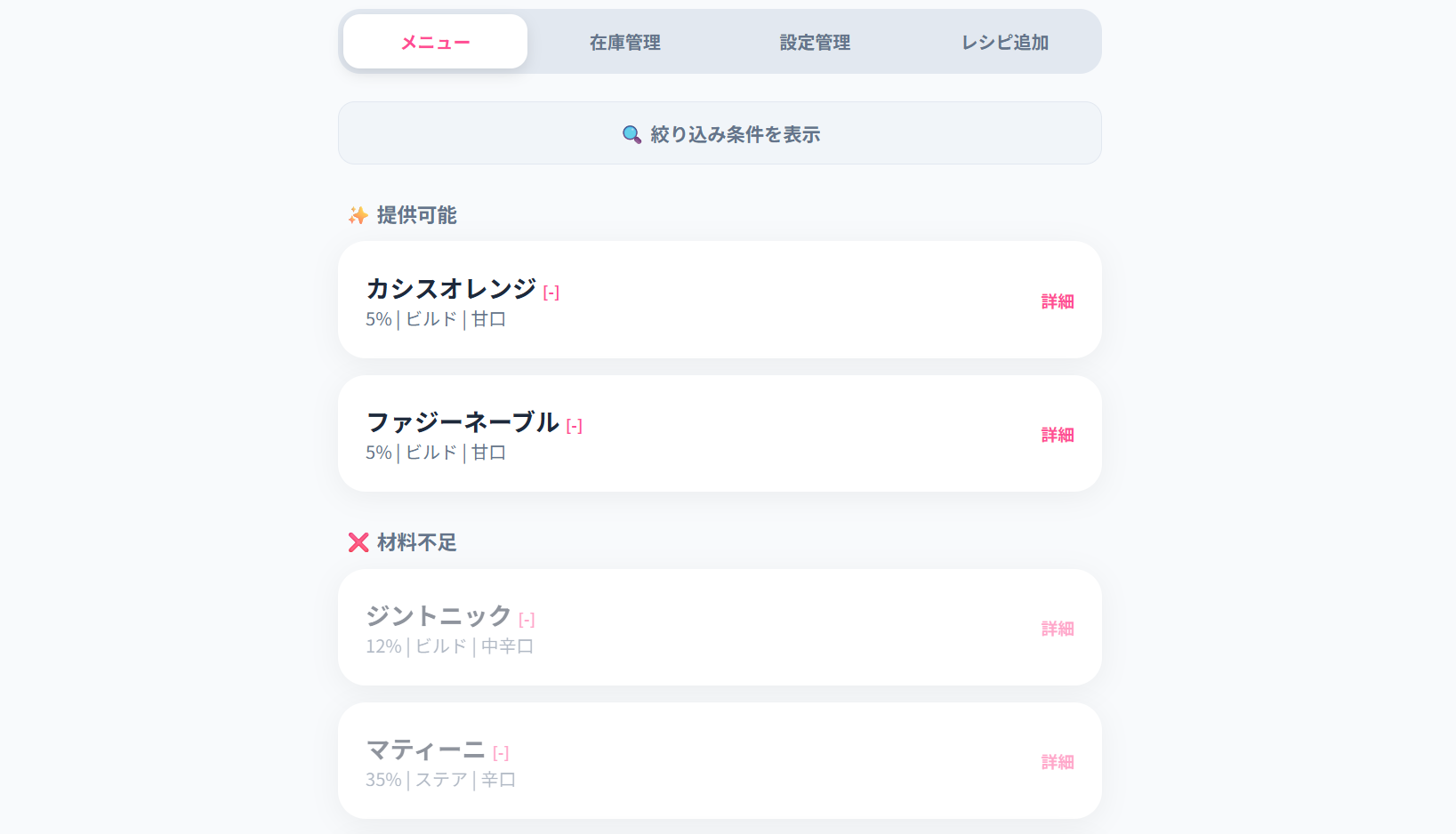Click the sparkle icon next to 提供可能
This screenshot has height=834, width=1456.
point(358,215)
